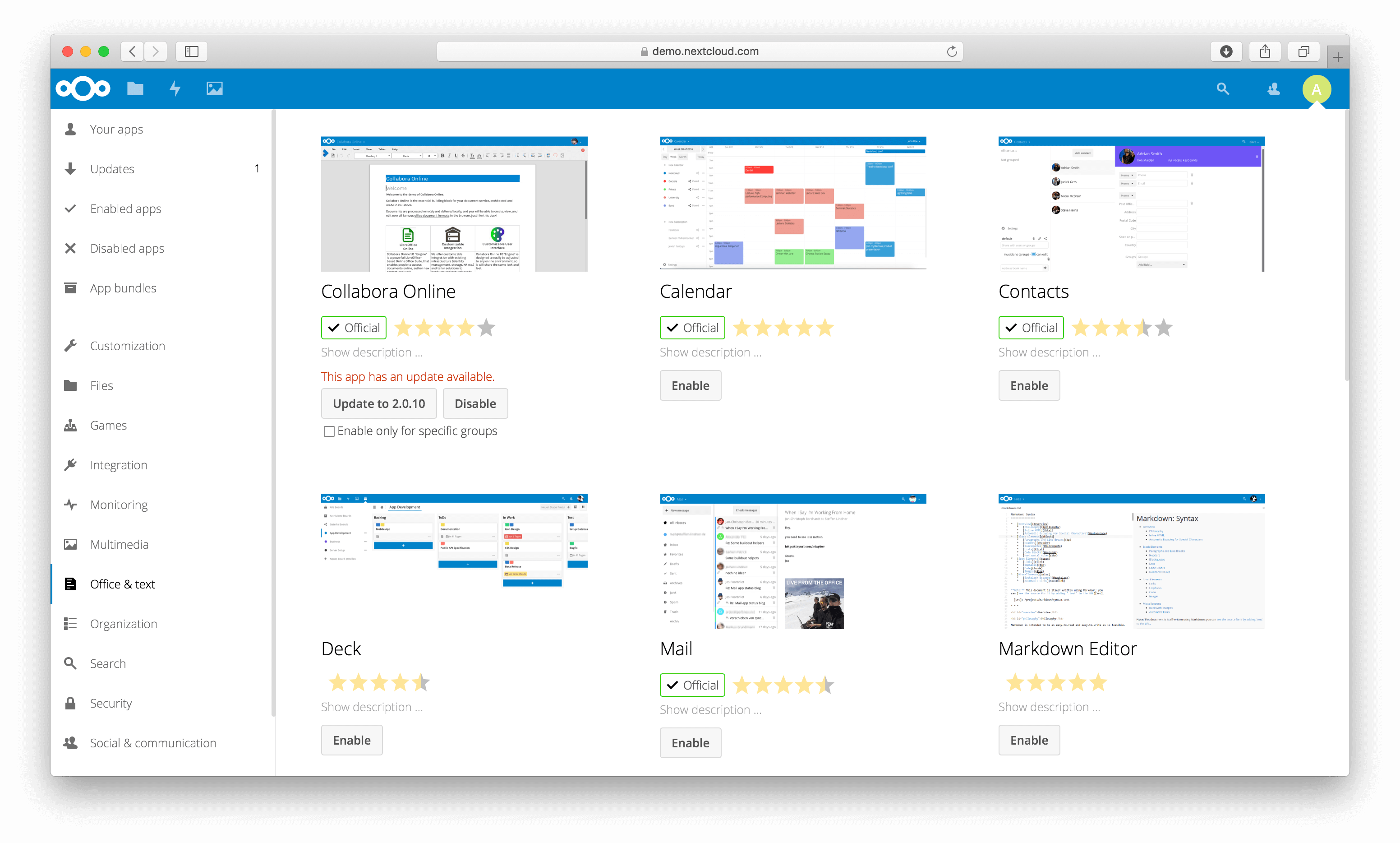The width and height of the screenshot is (1400, 843).
Task: Click the Nextcloud logo
Action: point(83,88)
